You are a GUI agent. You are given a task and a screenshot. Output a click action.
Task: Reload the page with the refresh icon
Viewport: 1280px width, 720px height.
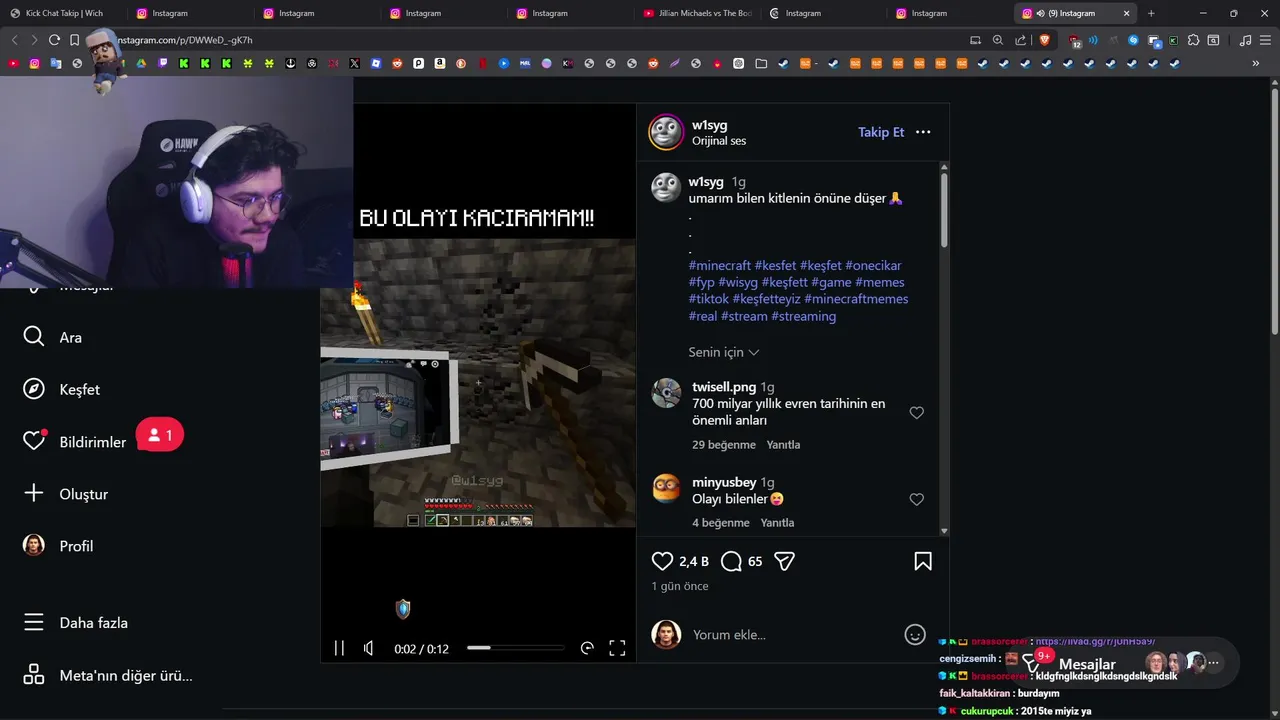coord(54,40)
